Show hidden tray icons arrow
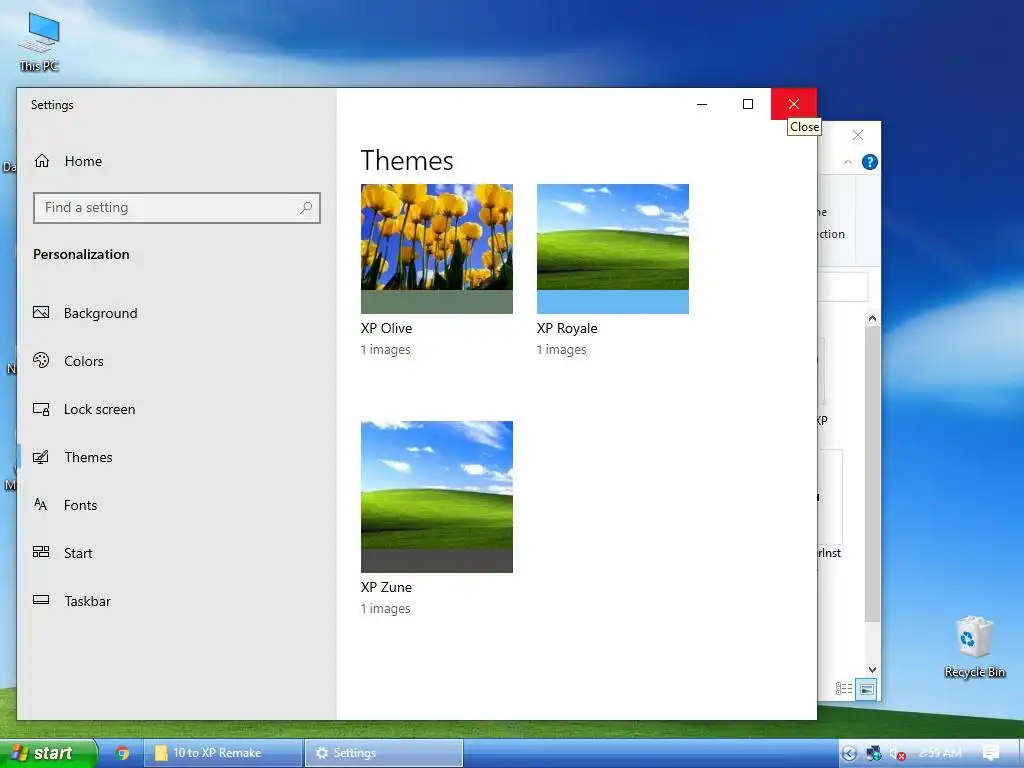Viewport: 1024px width, 768px height. coord(849,754)
